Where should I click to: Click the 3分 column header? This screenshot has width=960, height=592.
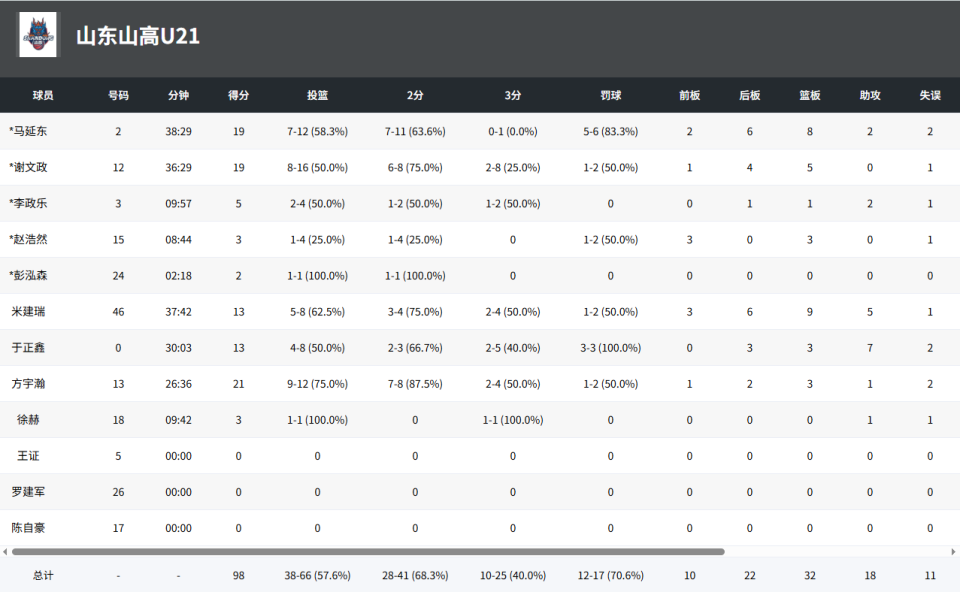tap(513, 96)
